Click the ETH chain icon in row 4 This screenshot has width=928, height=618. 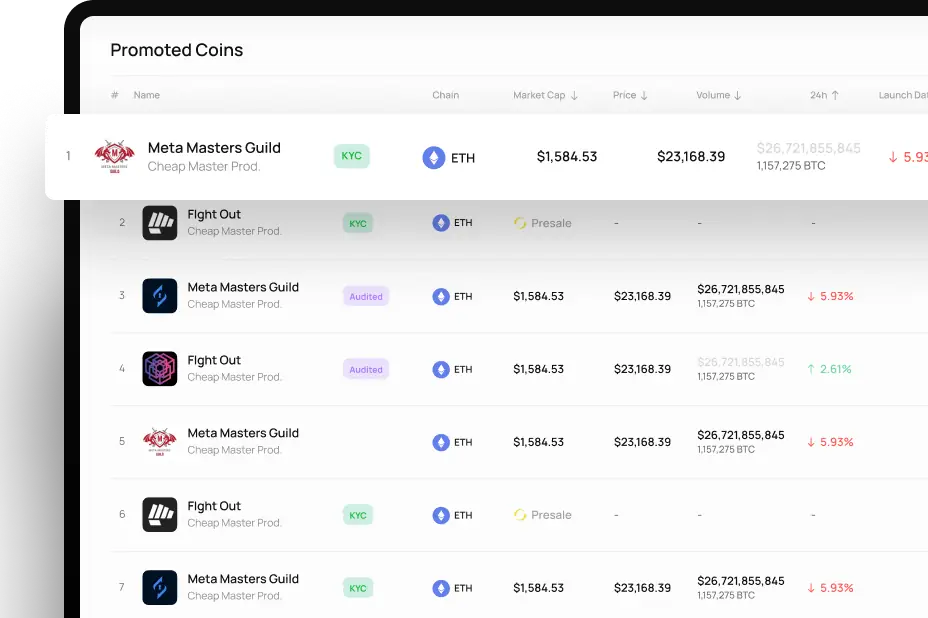pos(441,369)
